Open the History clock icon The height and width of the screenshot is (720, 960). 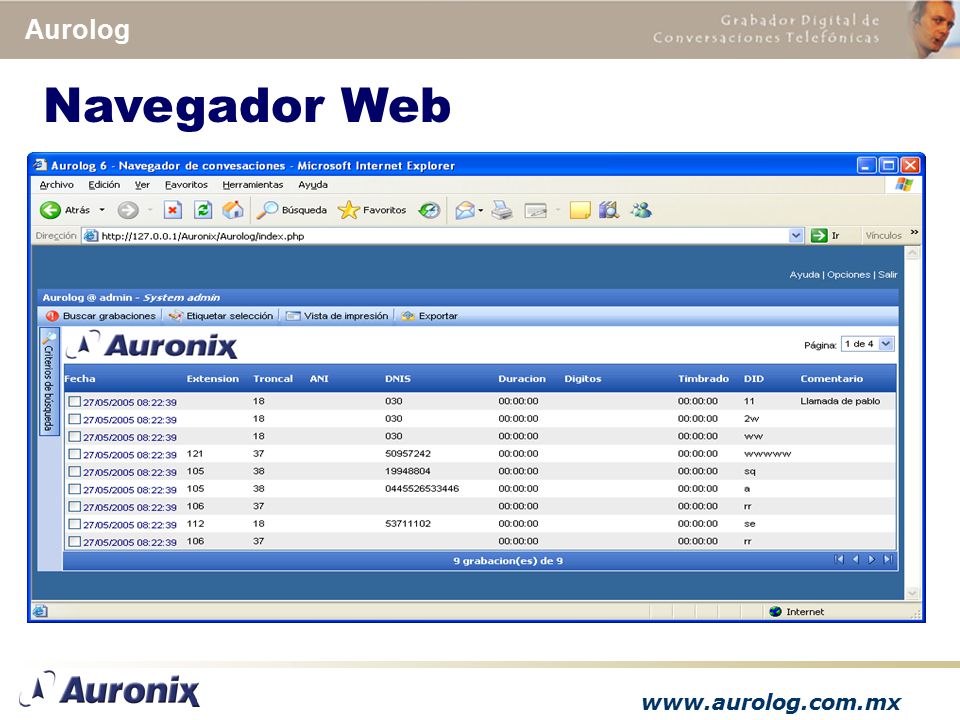pos(429,211)
